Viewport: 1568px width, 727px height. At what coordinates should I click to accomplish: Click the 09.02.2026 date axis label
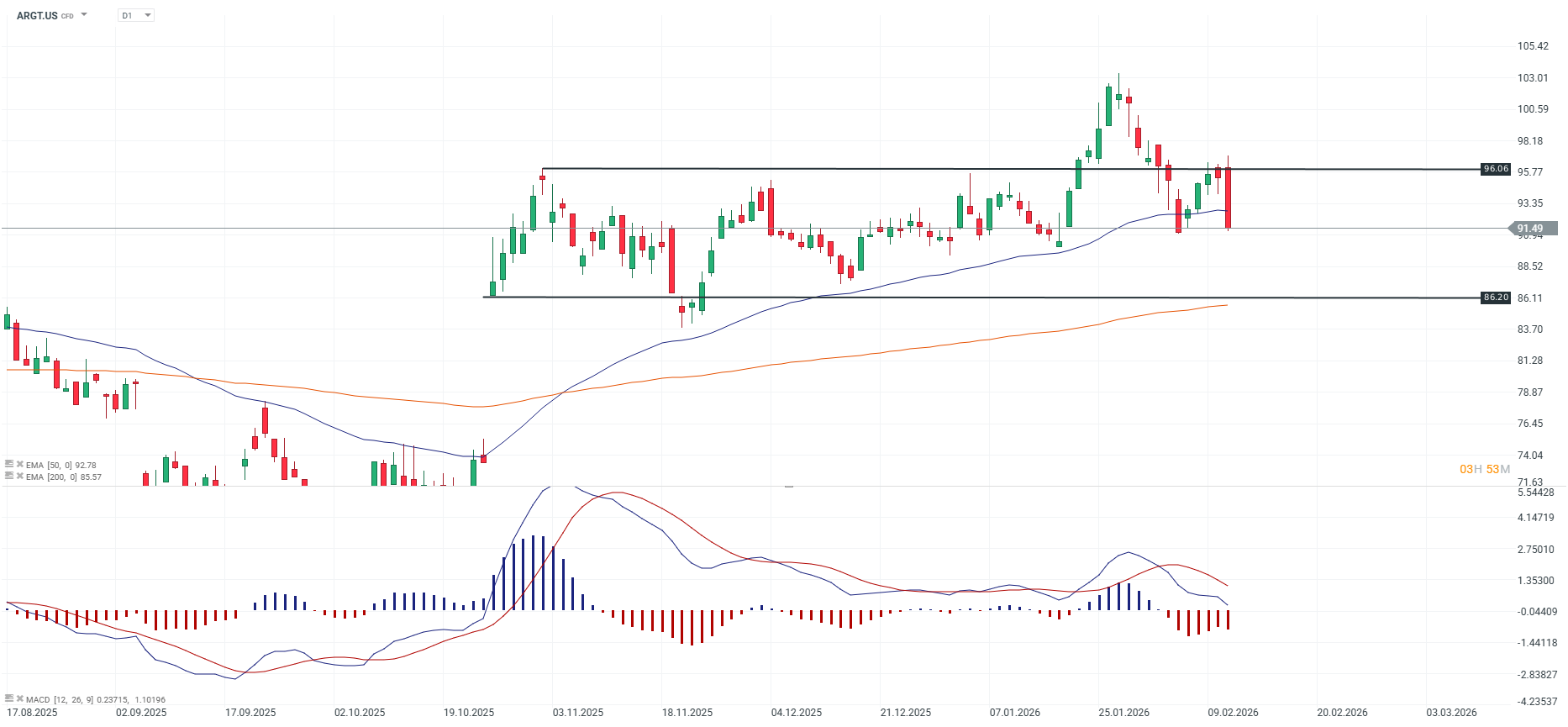[x=1233, y=712]
